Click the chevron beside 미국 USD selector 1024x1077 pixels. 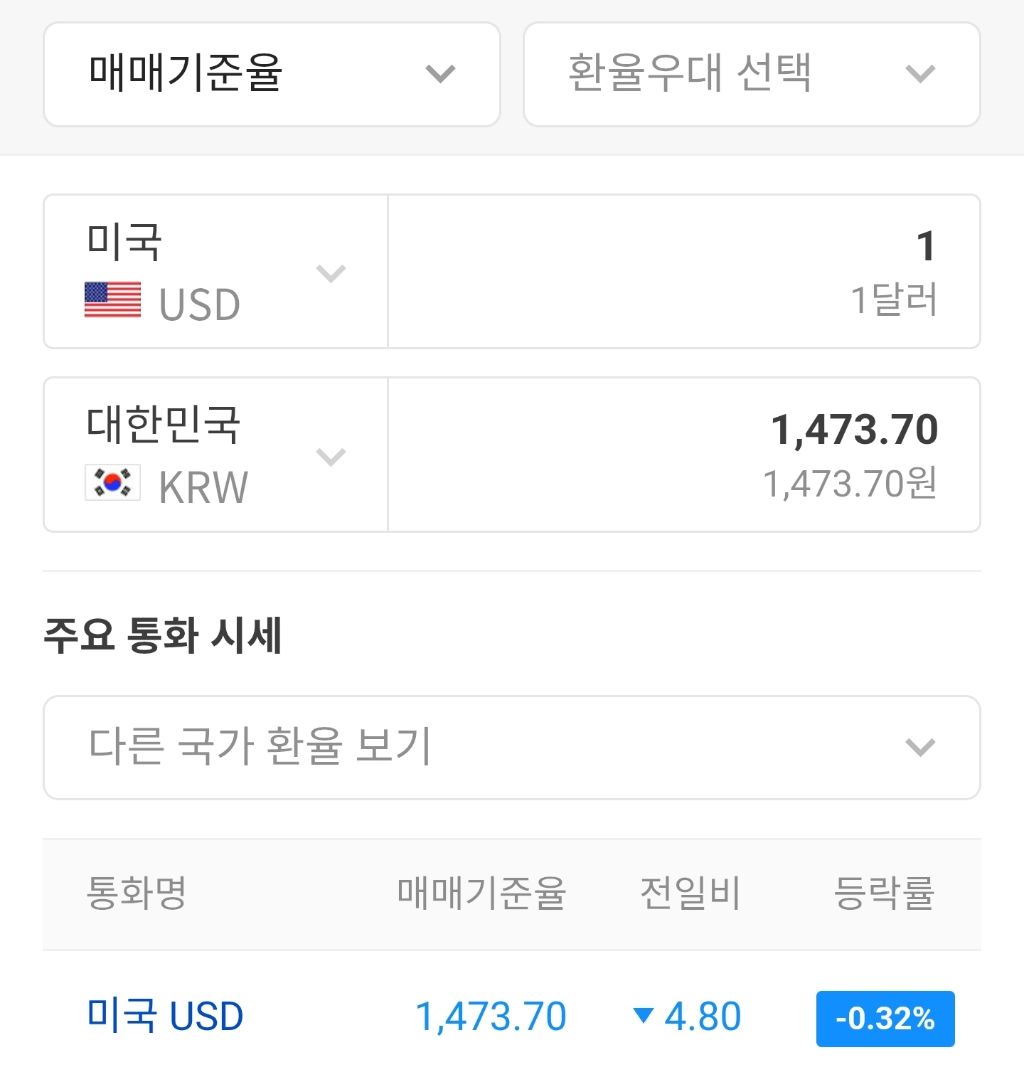click(x=331, y=273)
